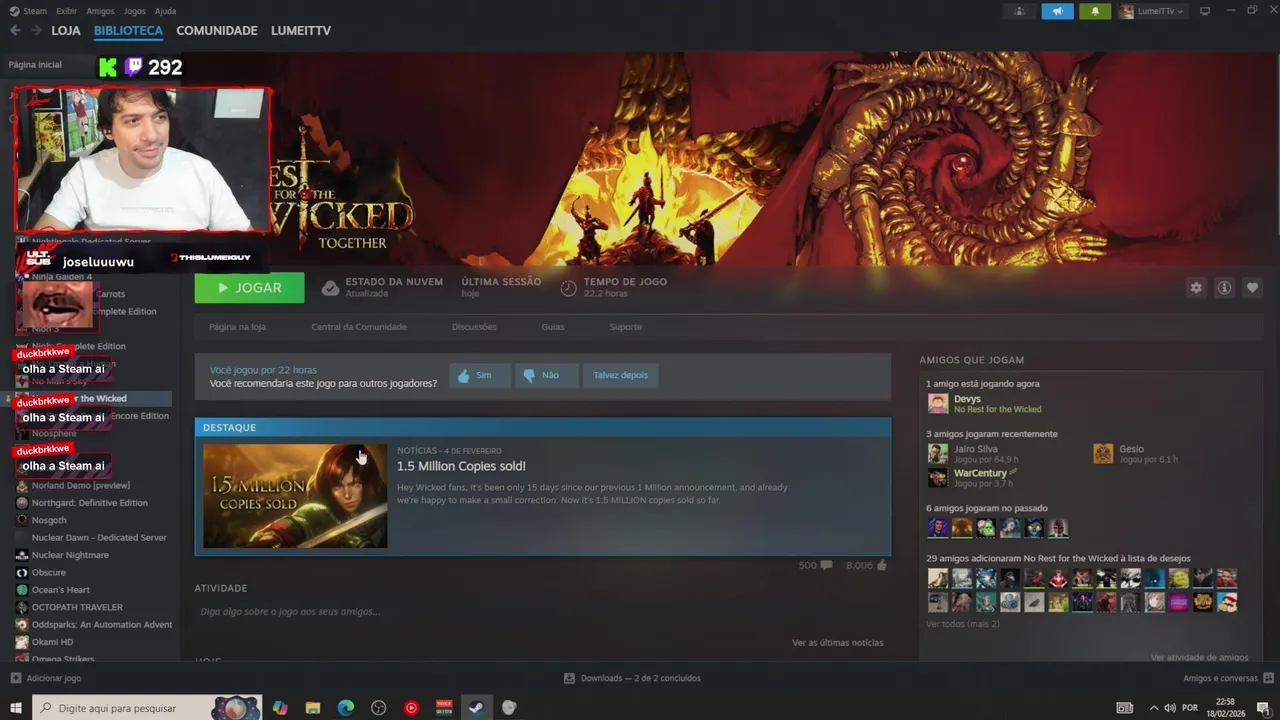
Task: Type in Windows taskbar search box
Action: (147, 708)
